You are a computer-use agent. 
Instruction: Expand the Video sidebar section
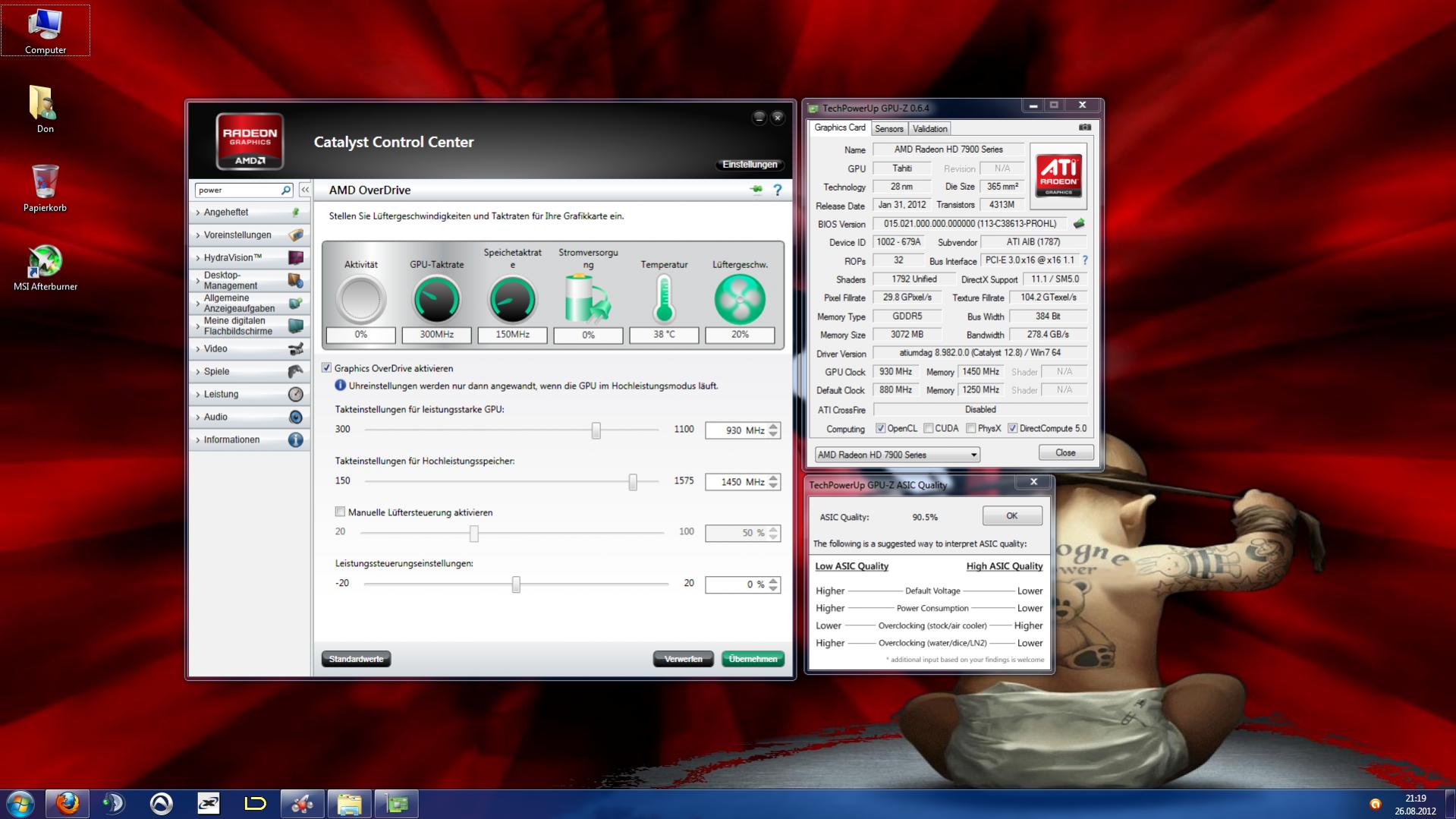point(250,349)
